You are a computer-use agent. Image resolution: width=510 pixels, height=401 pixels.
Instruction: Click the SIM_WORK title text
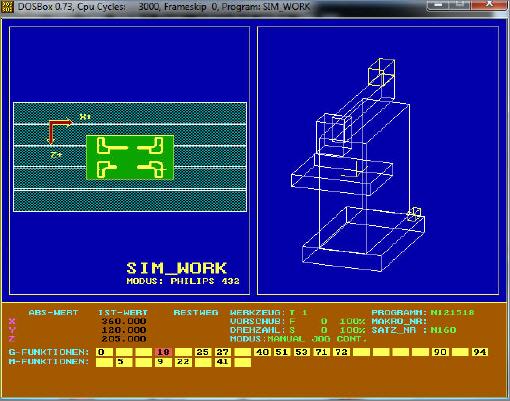[x=176, y=268]
